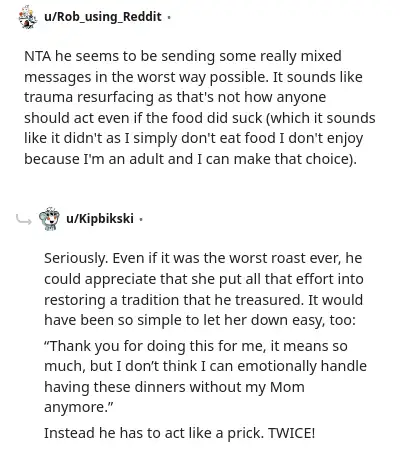The image size is (400, 469).
Task: Click the word 'Mom' in the quote
Action: (287, 387)
